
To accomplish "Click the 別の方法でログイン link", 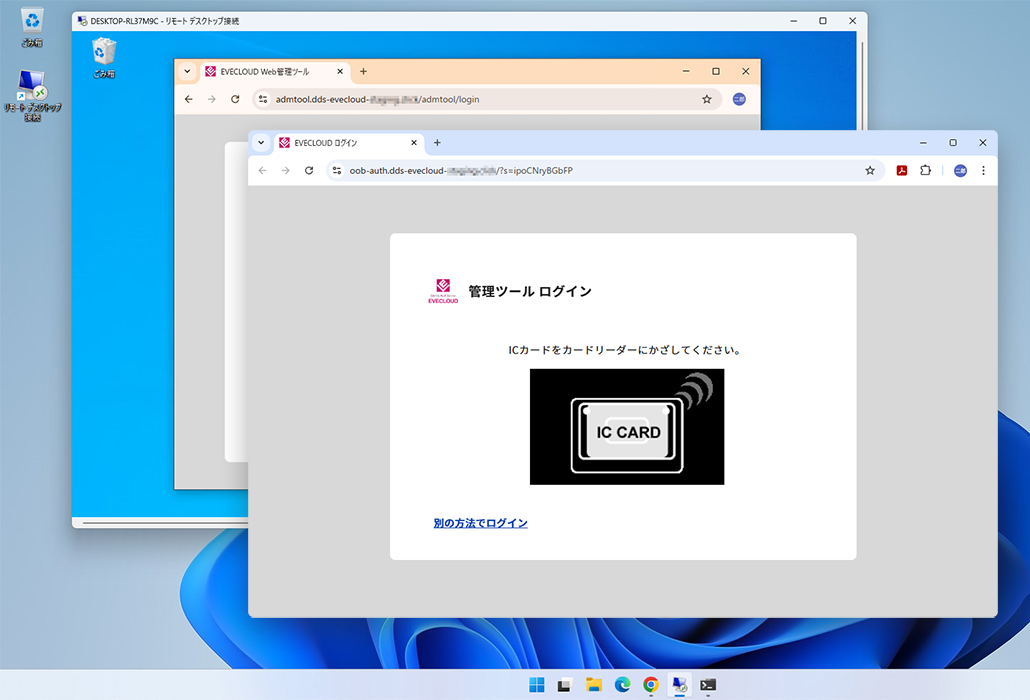I will (480, 523).
